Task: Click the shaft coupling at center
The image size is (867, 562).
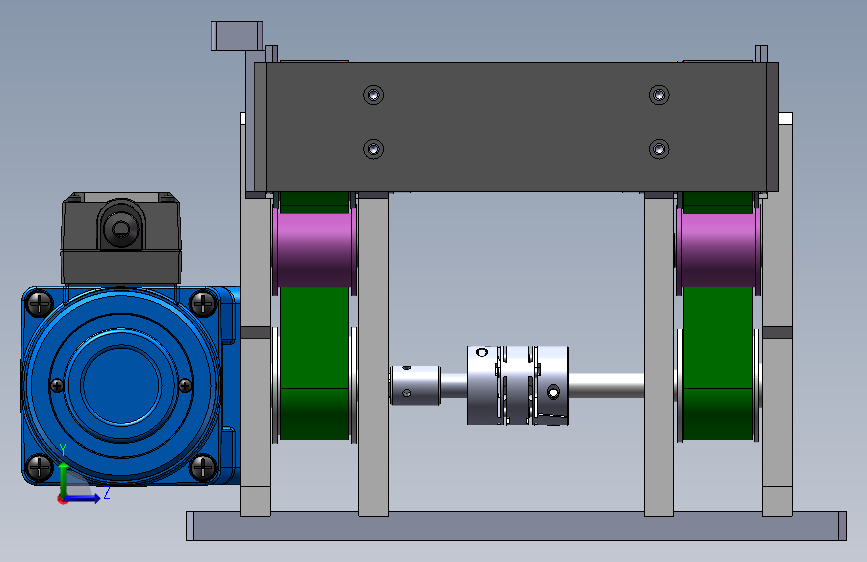Action: coord(518,386)
